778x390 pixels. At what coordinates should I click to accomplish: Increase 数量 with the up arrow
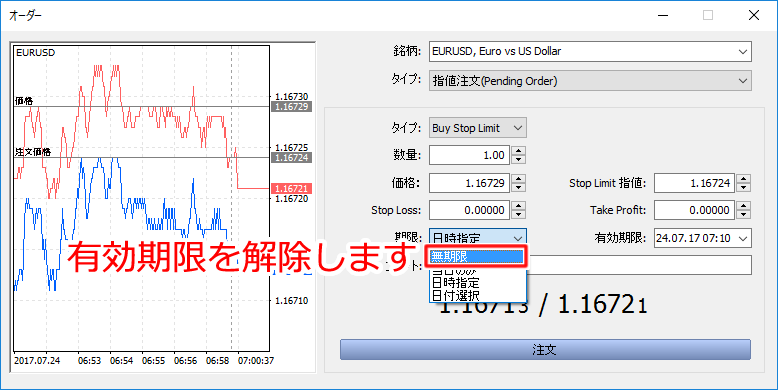pyautogui.click(x=518, y=151)
